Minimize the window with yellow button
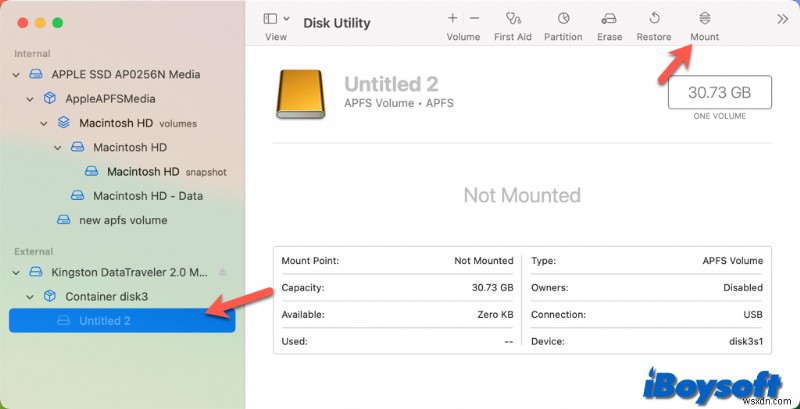Screen dimensions: 800x409 (x=40, y=23)
